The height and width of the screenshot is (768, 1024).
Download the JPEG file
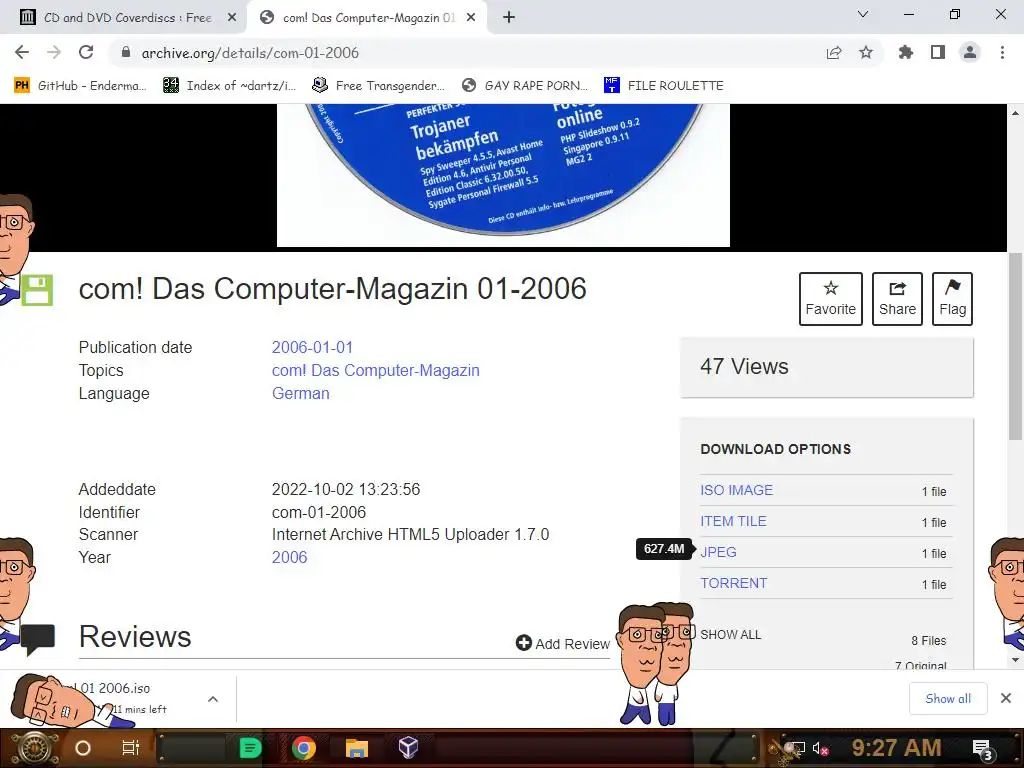[x=718, y=552]
